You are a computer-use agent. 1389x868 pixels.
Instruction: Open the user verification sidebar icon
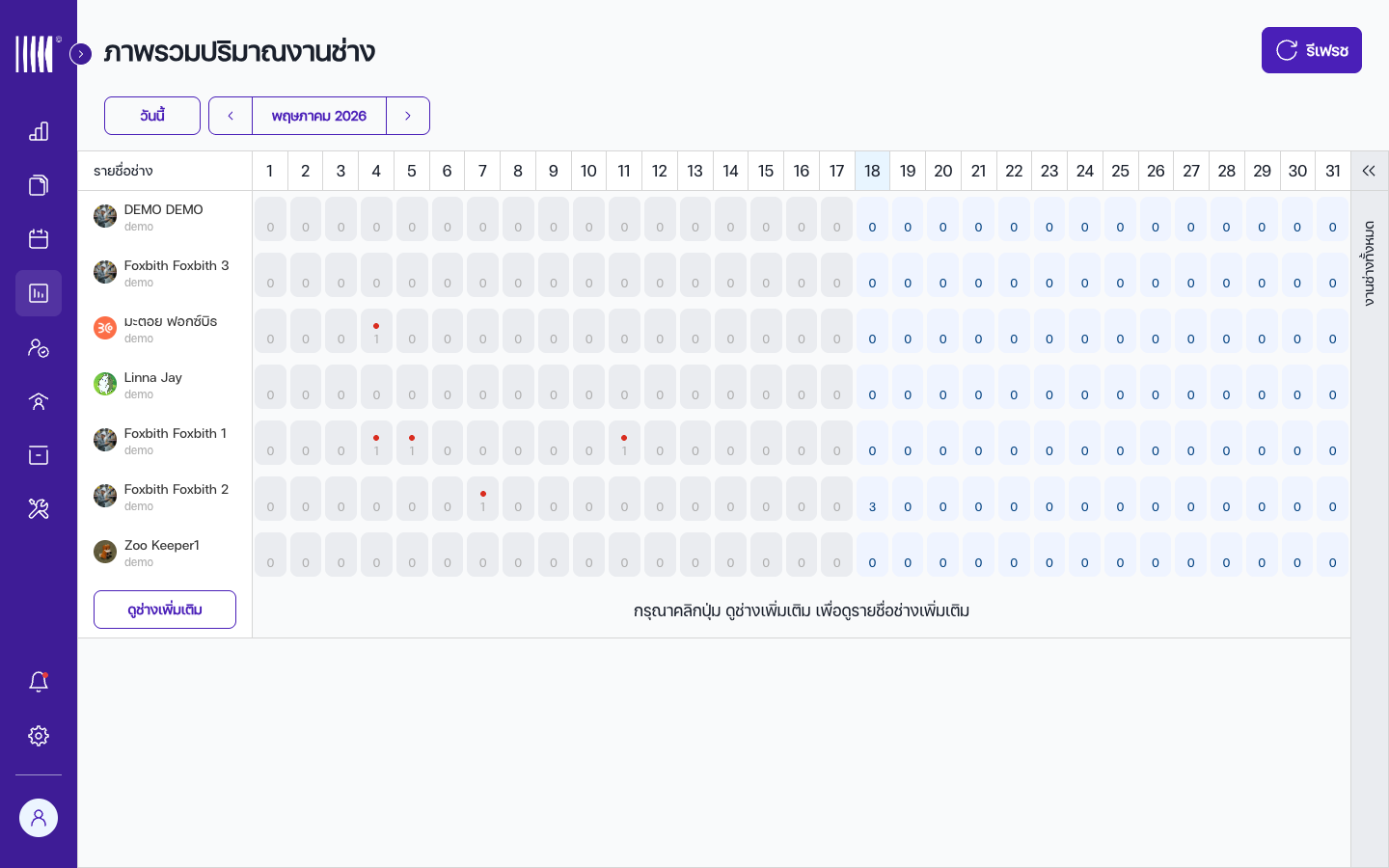(x=39, y=347)
